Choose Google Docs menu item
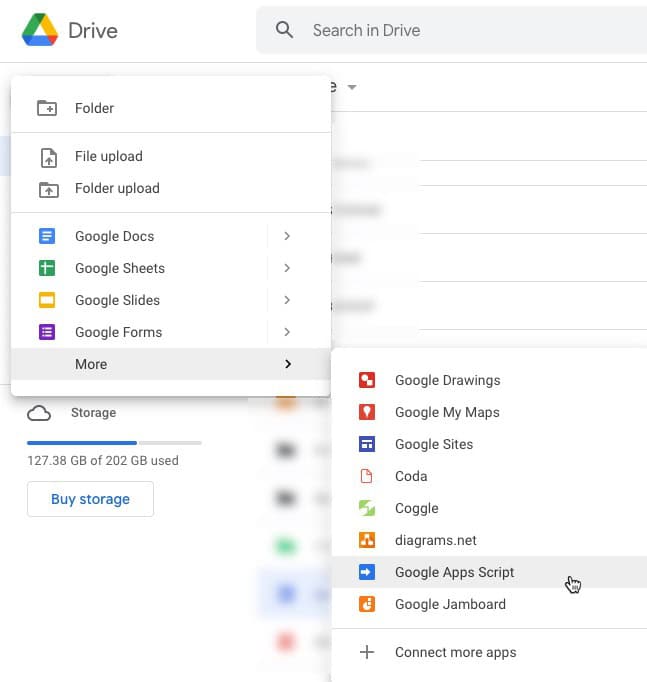The height and width of the screenshot is (682, 647). click(x=171, y=236)
